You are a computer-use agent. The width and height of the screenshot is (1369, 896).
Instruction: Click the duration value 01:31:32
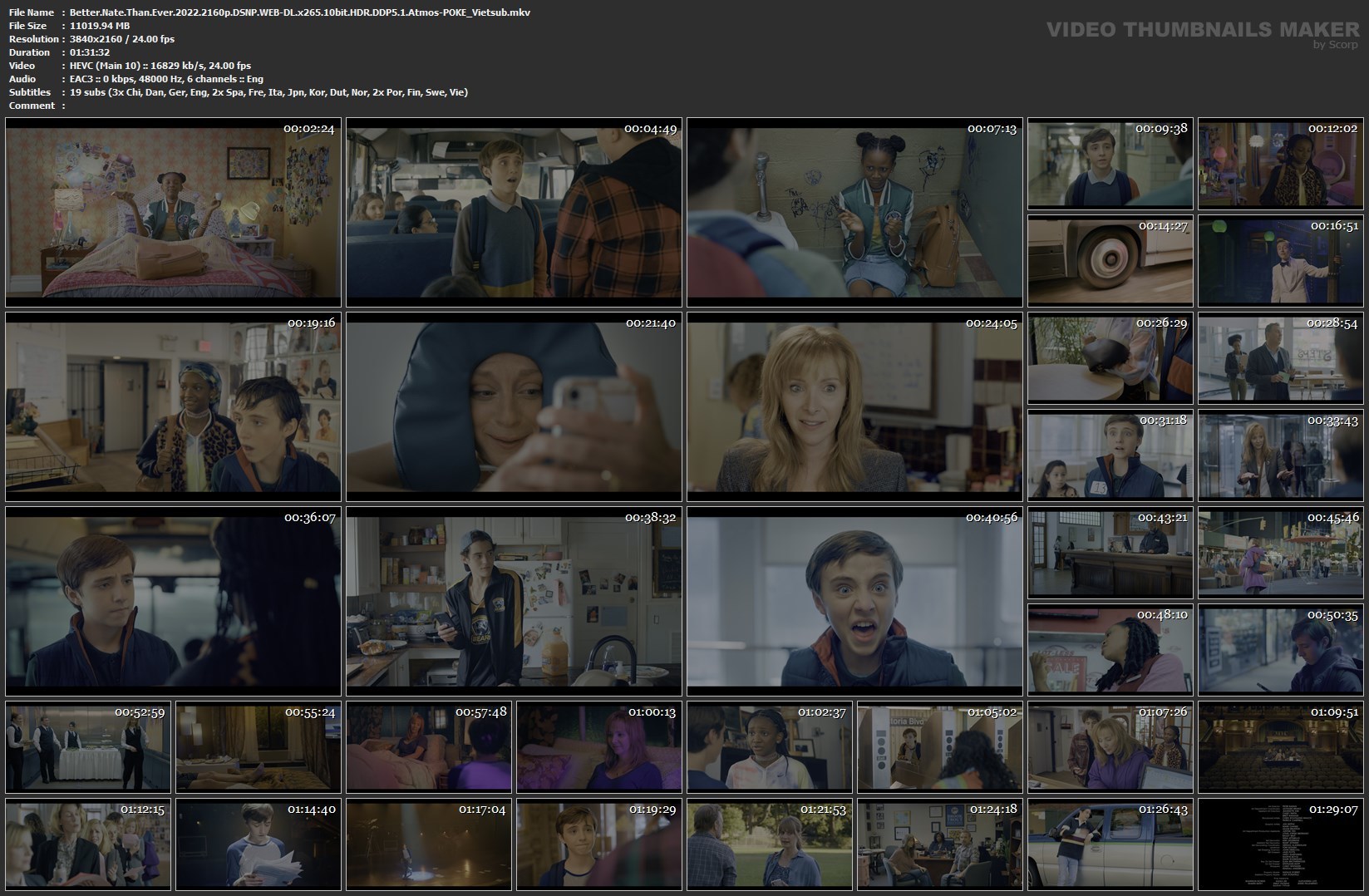tap(90, 52)
